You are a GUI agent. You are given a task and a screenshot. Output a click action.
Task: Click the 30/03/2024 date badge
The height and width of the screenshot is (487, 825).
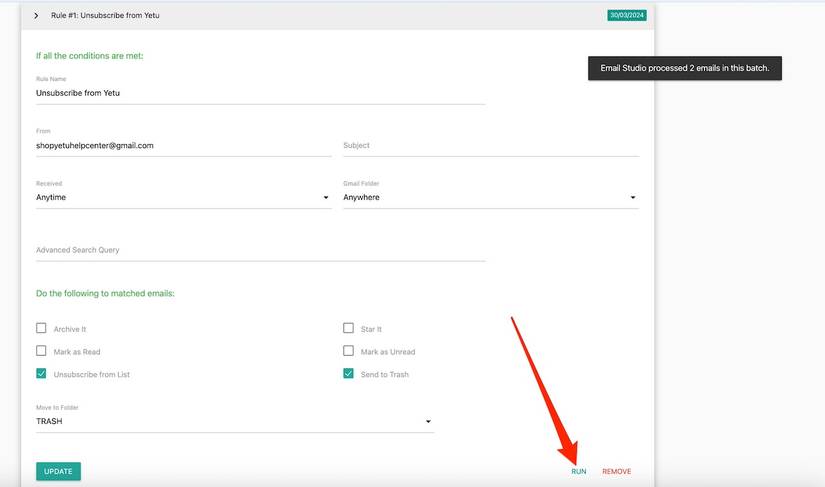pos(626,15)
